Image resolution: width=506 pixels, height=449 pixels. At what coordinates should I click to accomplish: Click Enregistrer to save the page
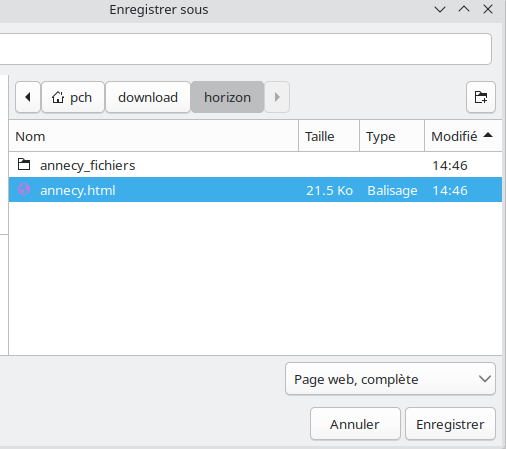[x=450, y=424]
